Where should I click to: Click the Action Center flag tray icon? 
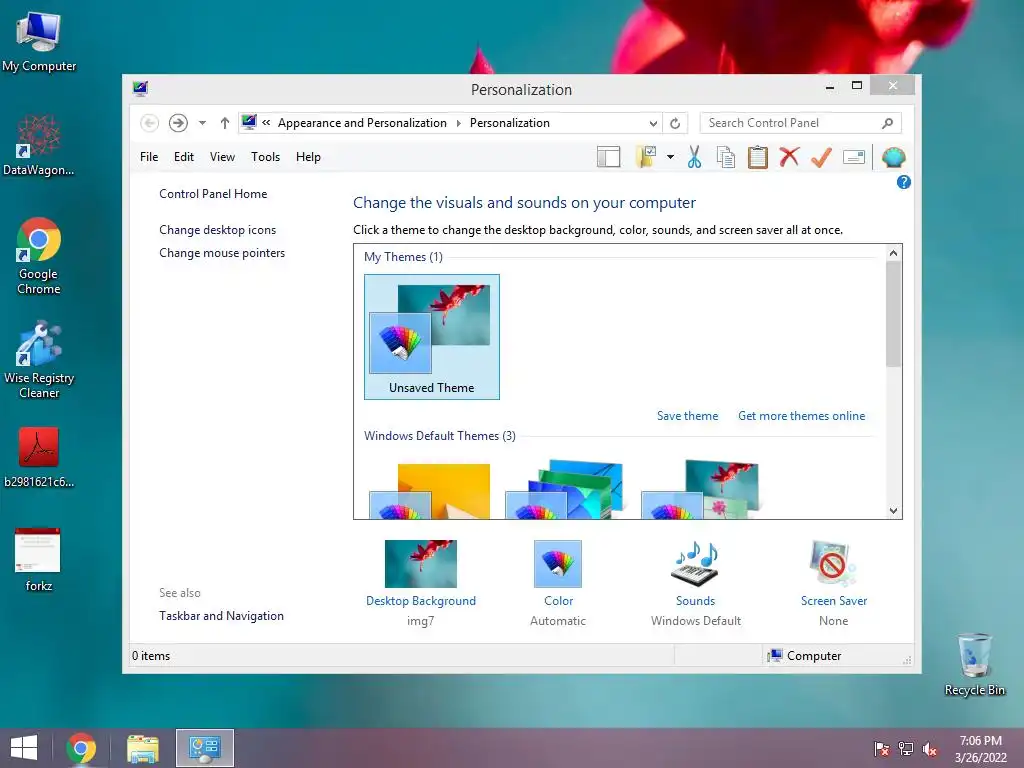tap(882, 749)
